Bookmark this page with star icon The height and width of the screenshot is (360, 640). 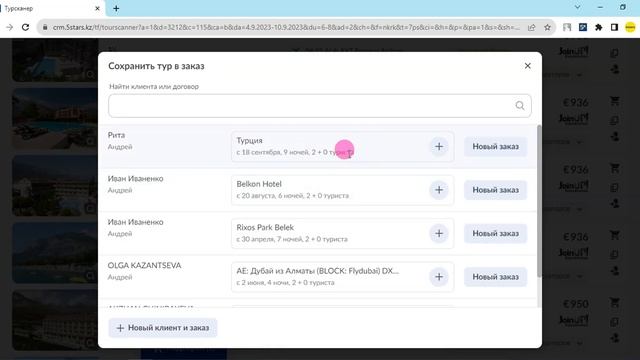coord(547,27)
